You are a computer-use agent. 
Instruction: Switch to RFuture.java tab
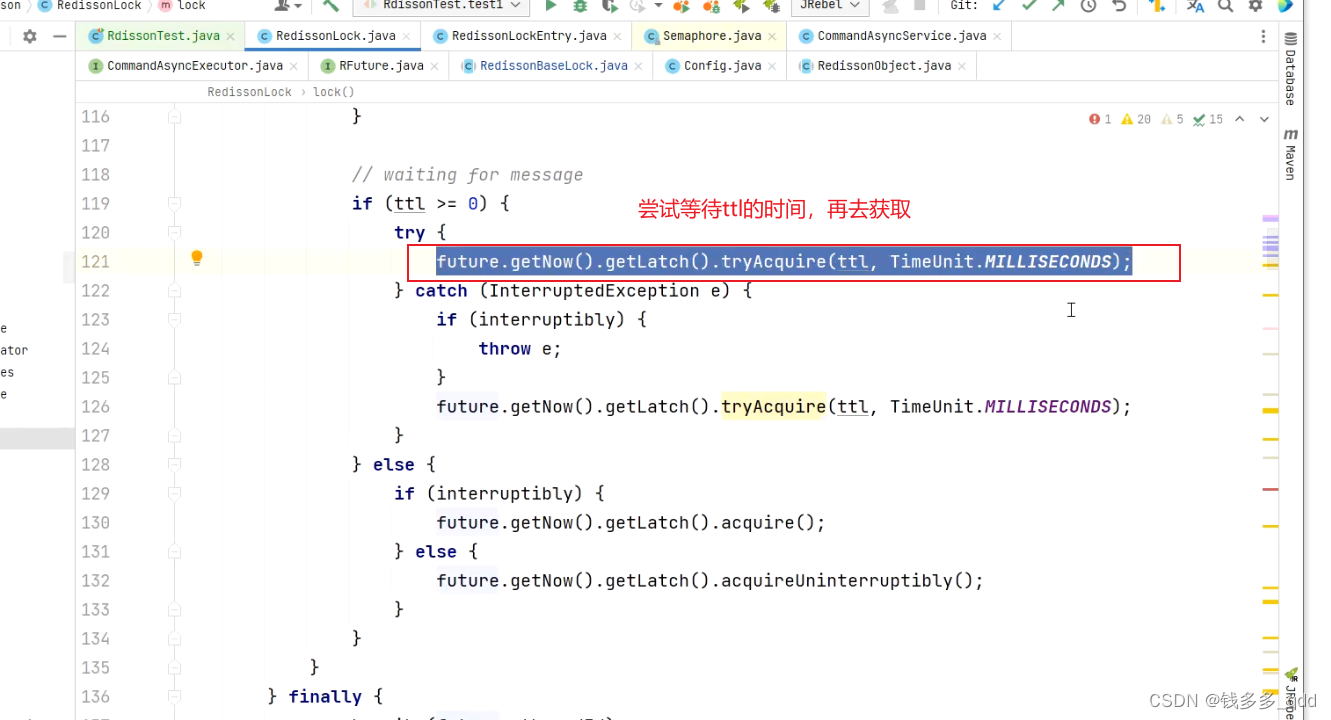coord(381,66)
